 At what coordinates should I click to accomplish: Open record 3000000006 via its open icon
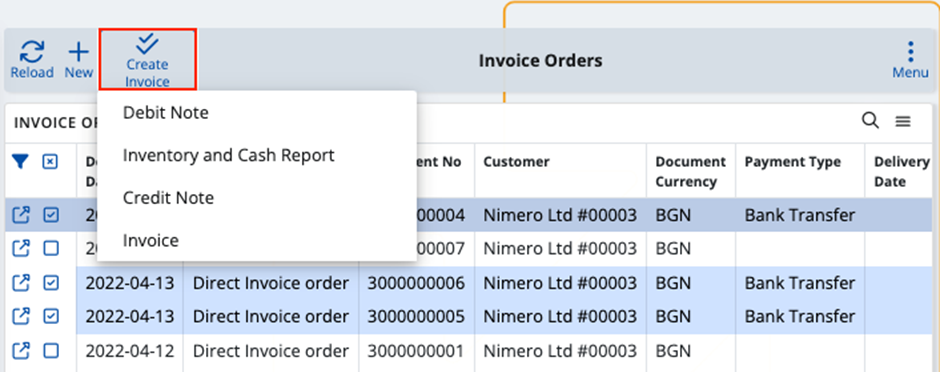21,283
